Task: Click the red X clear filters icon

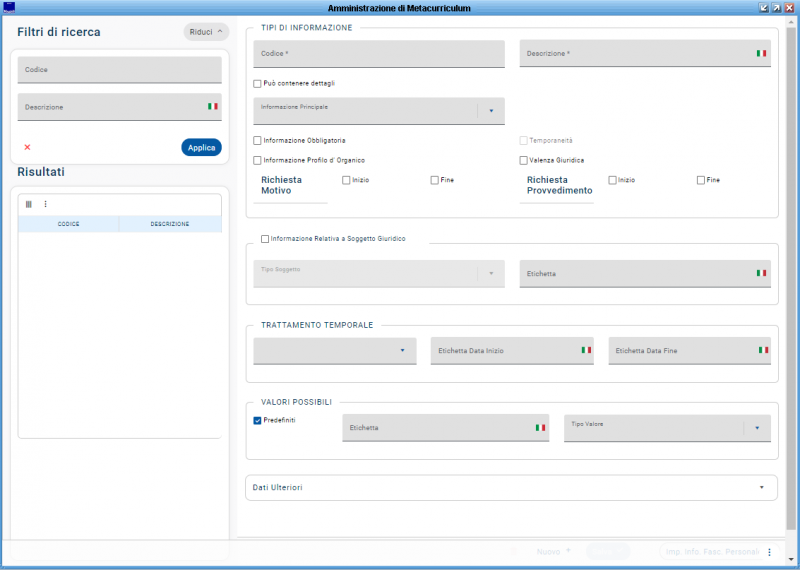Action: 27,147
